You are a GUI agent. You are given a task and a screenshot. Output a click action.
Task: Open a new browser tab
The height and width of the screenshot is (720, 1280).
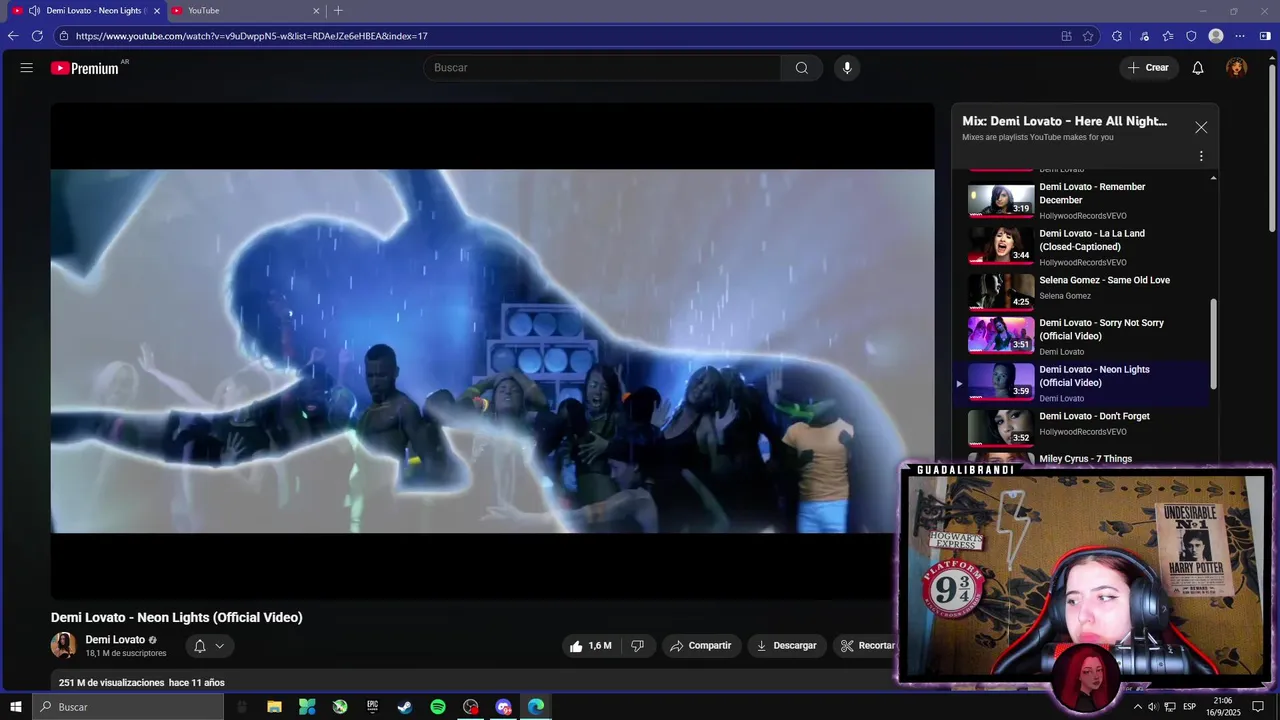338,11
